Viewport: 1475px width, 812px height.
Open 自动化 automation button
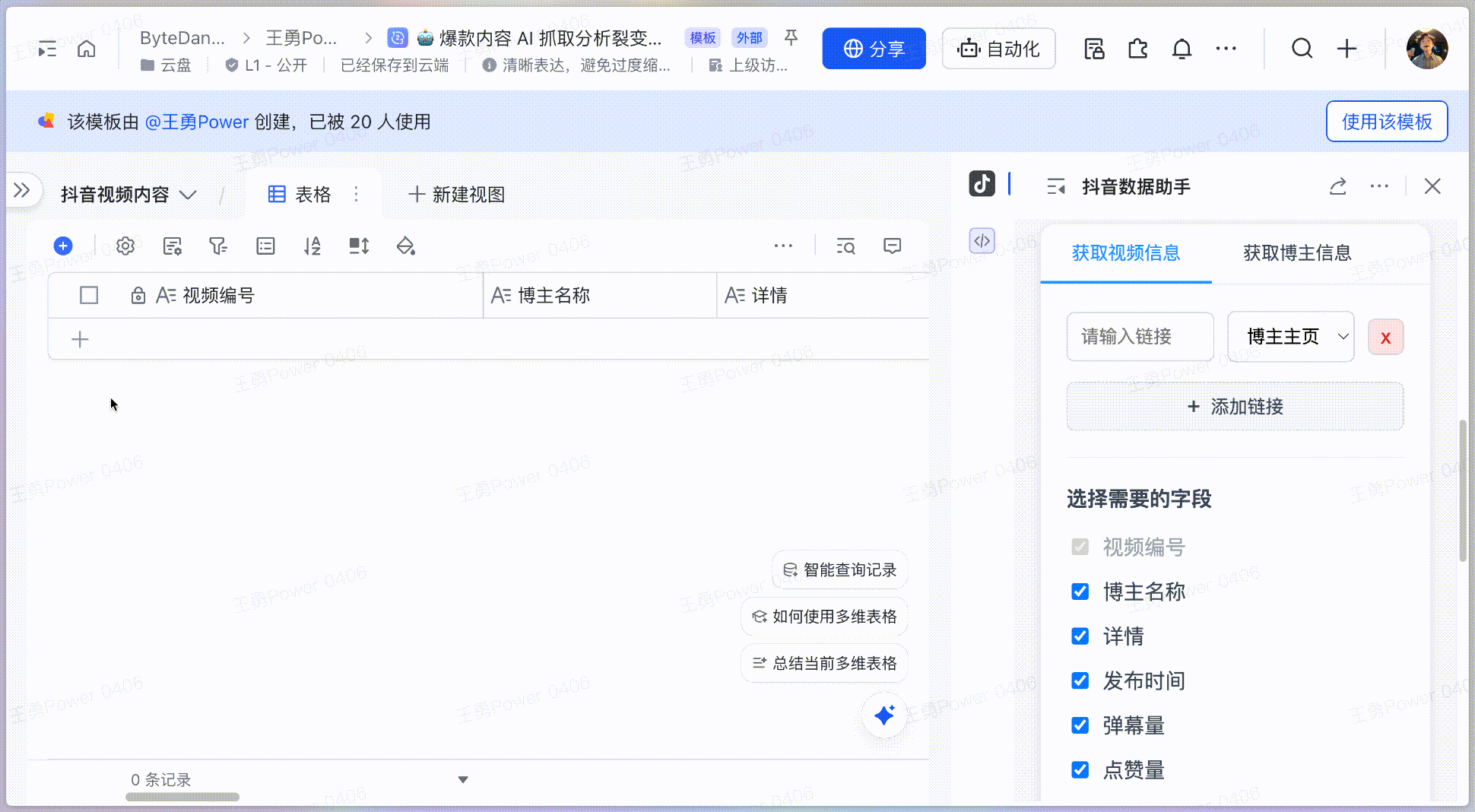click(998, 49)
